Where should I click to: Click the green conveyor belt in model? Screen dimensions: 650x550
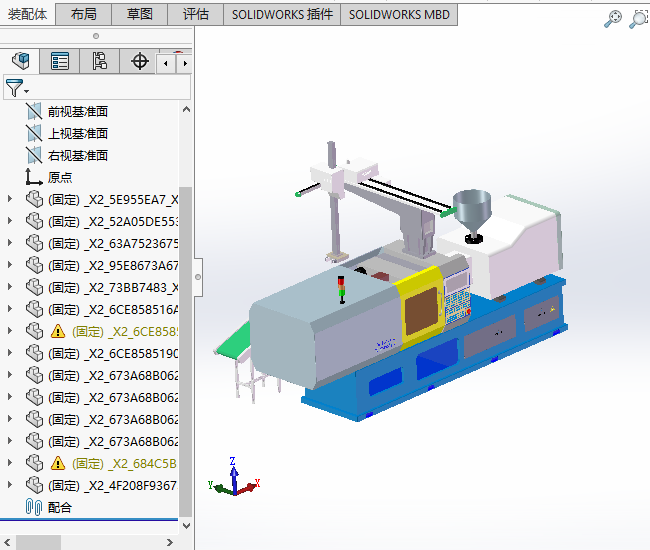coord(235,341)
